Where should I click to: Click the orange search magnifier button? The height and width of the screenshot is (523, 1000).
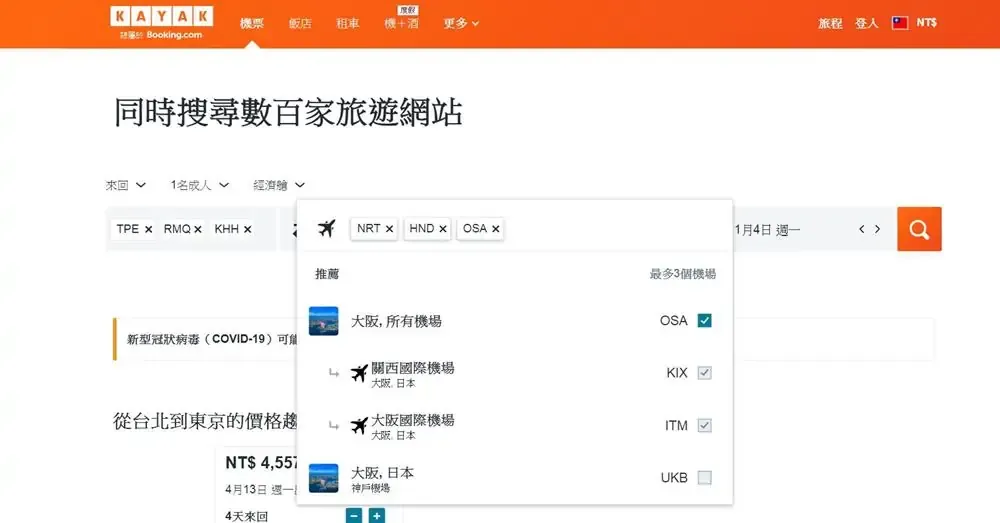coord(919,229)
